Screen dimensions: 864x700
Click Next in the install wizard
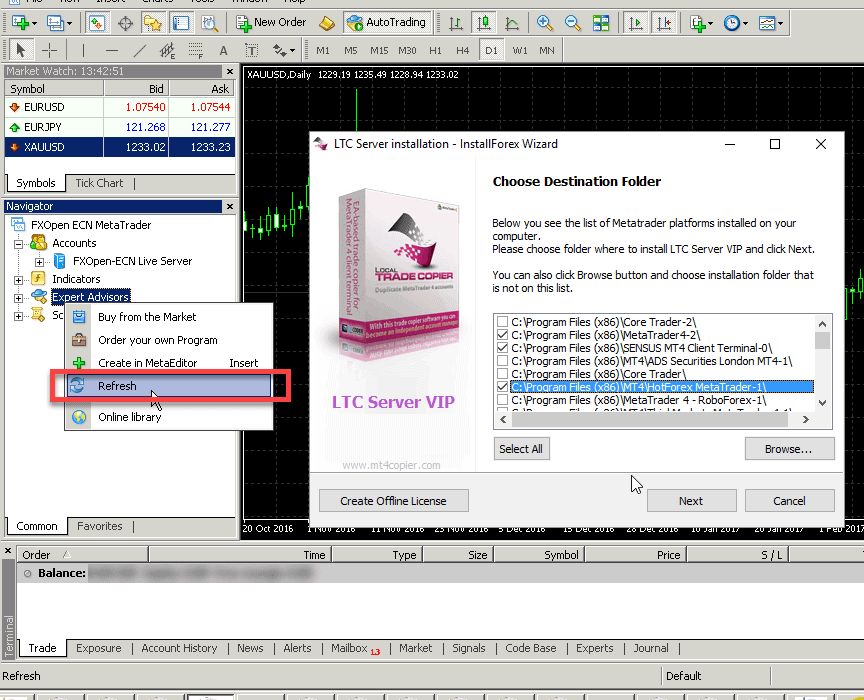point(691,500)
